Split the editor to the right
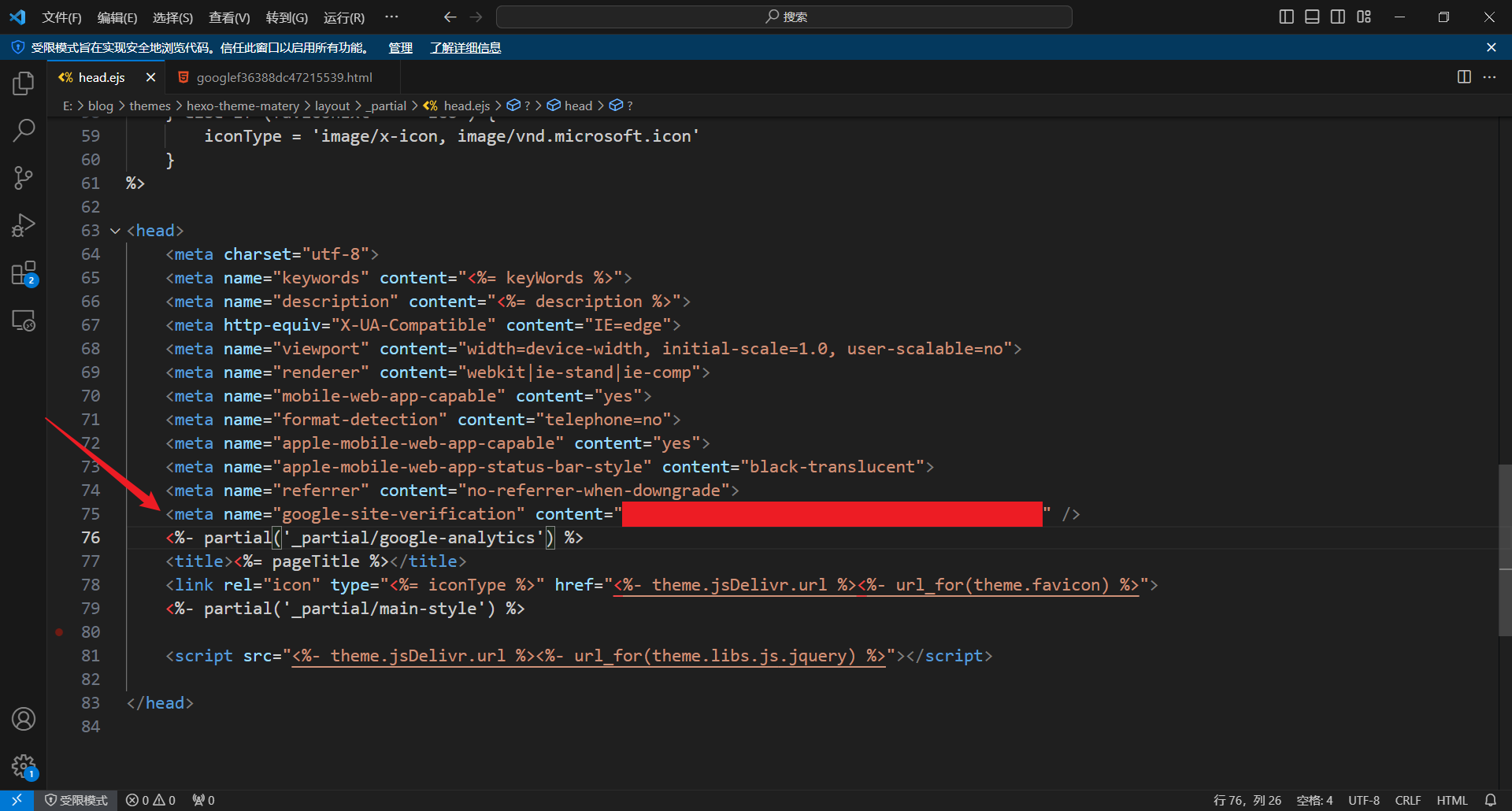 point(1464,77)
